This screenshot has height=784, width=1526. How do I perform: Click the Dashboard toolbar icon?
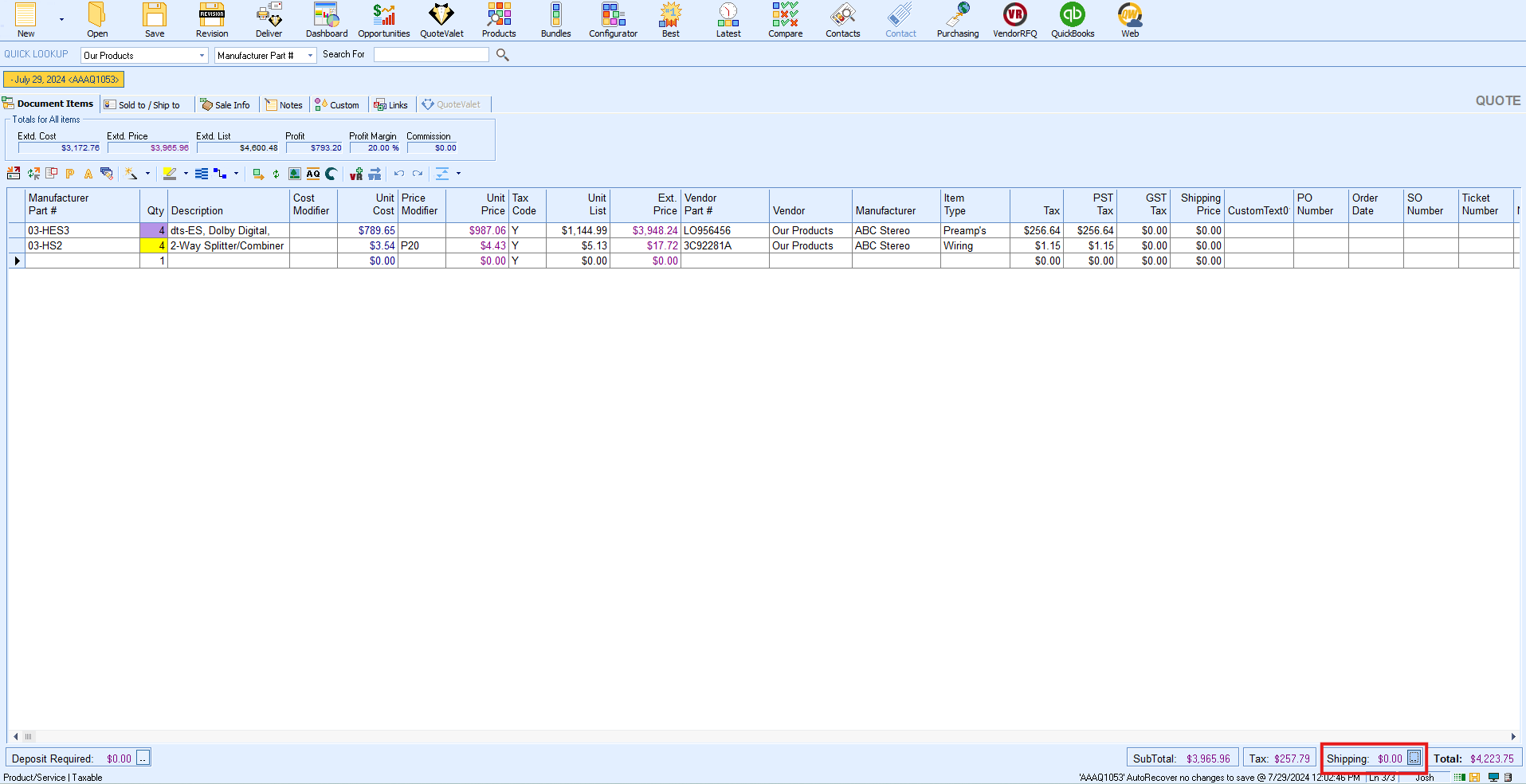tap(327, 20)
